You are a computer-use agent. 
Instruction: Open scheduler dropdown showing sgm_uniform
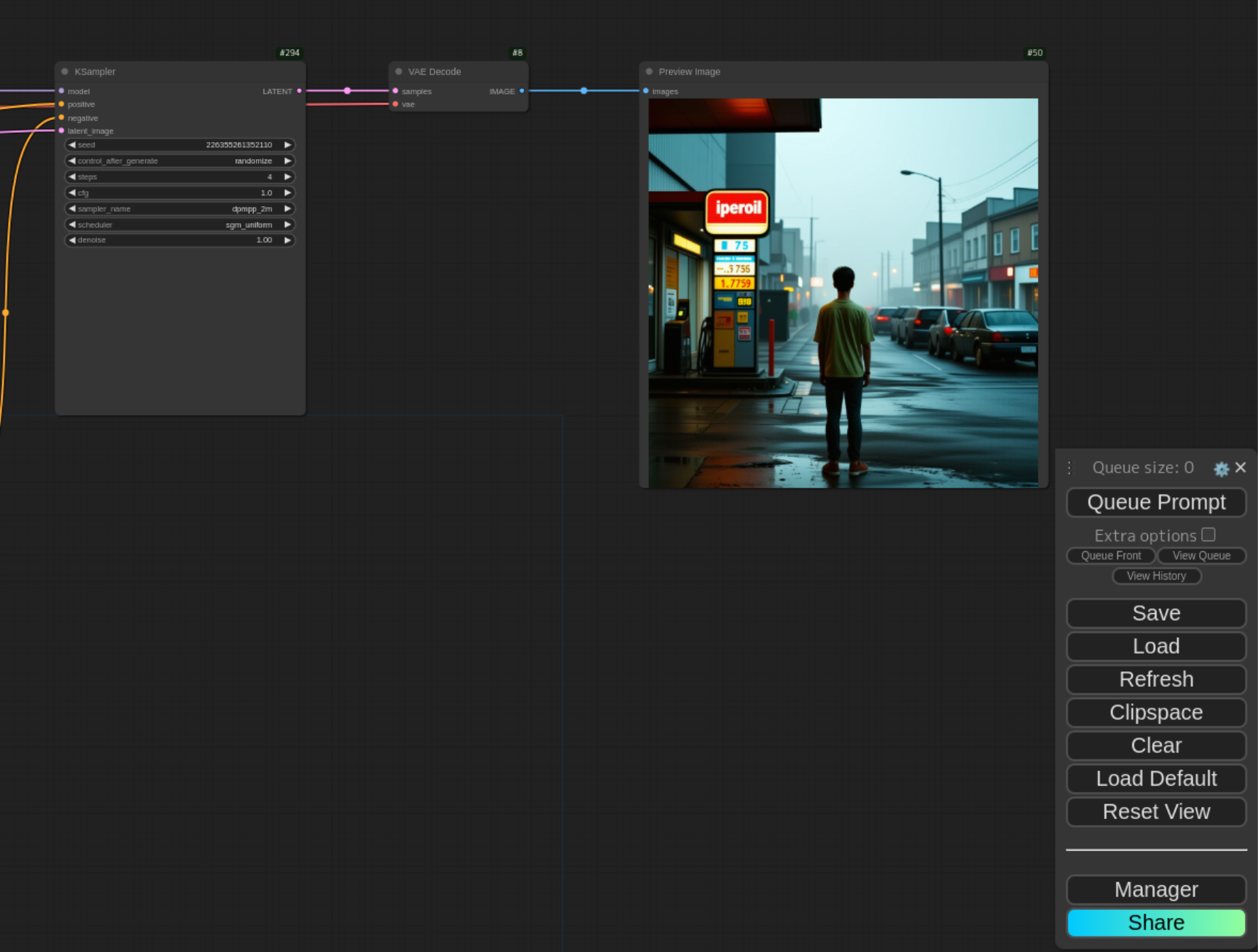pos(180,225)
